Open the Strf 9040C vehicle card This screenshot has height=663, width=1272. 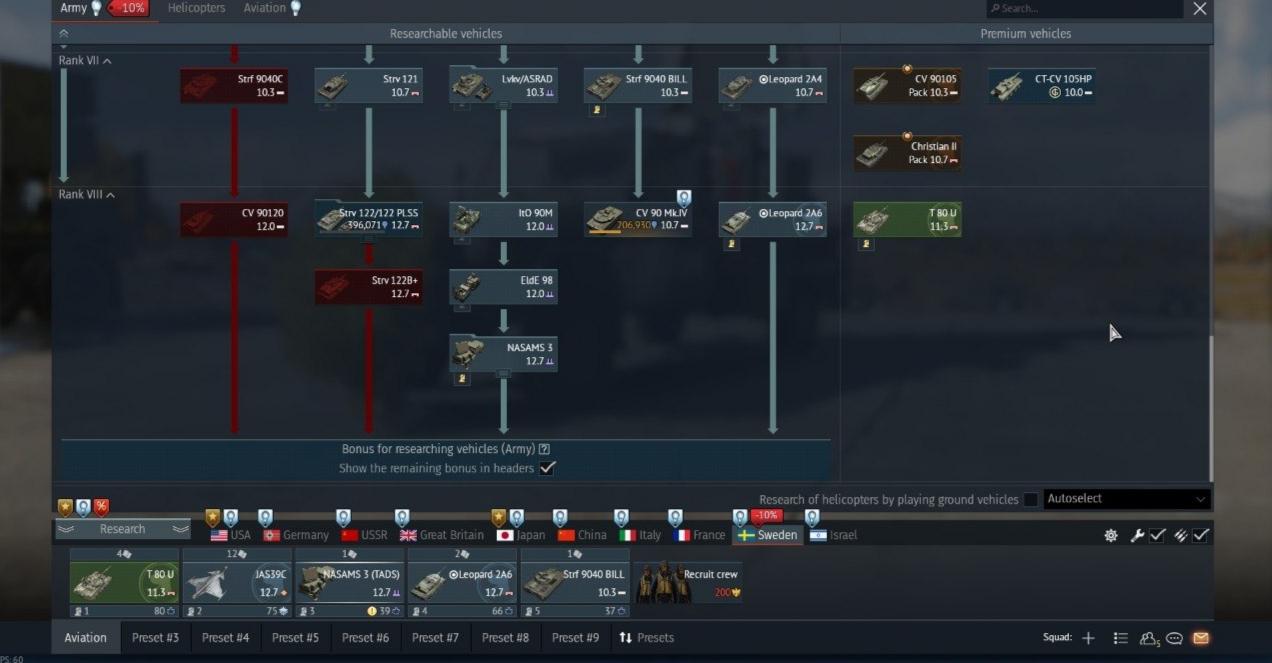click(x=234, y=86)
